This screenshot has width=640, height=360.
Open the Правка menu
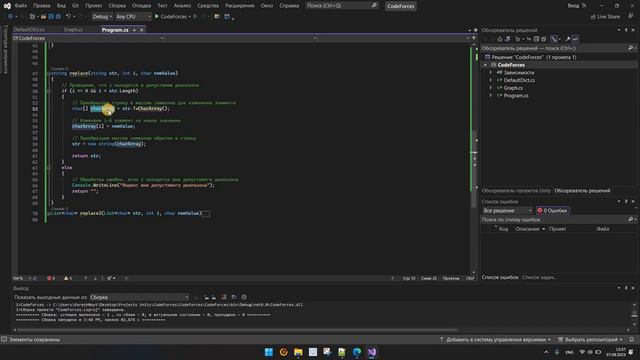point(42,6)
